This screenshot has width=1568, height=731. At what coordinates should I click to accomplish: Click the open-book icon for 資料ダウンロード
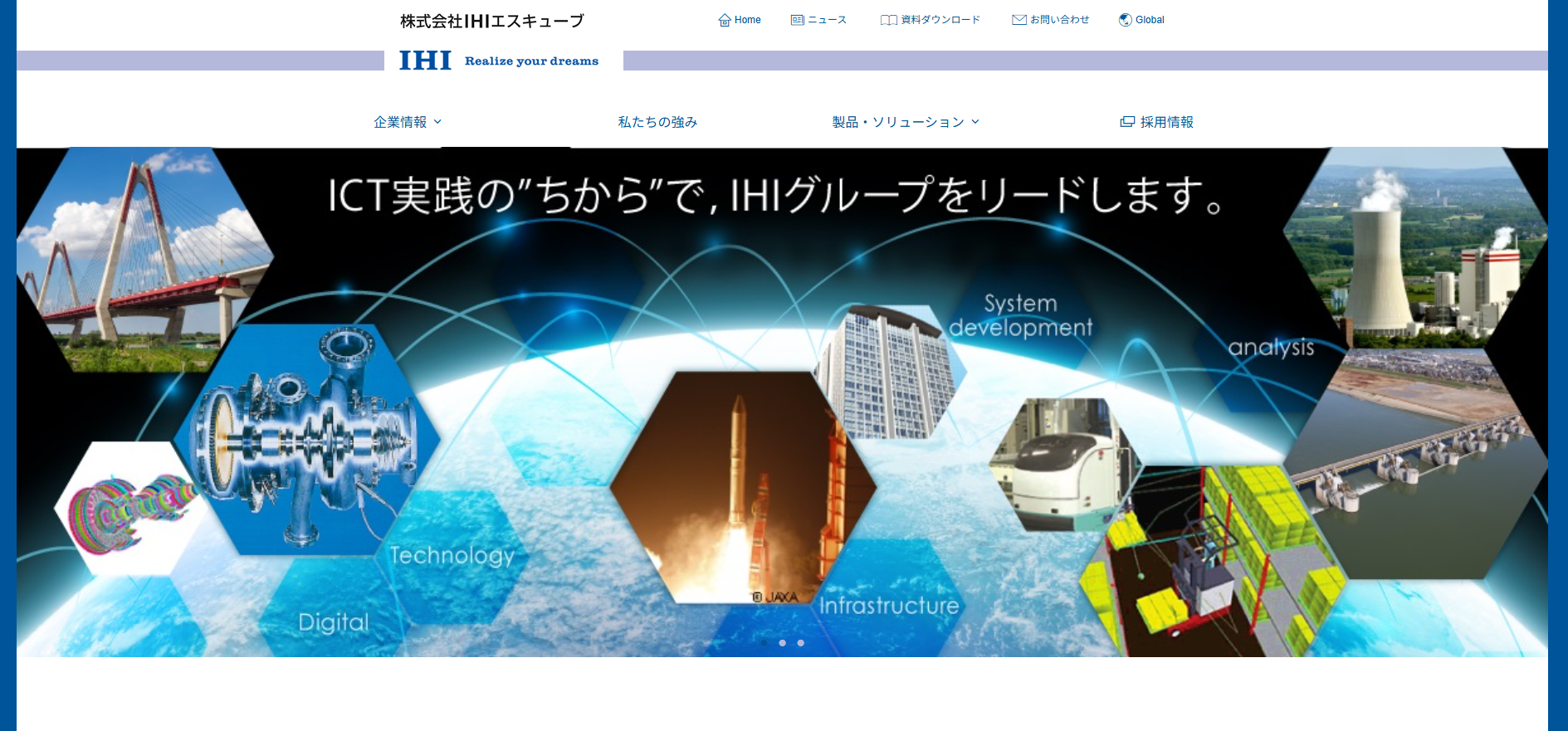click(889, 20)
